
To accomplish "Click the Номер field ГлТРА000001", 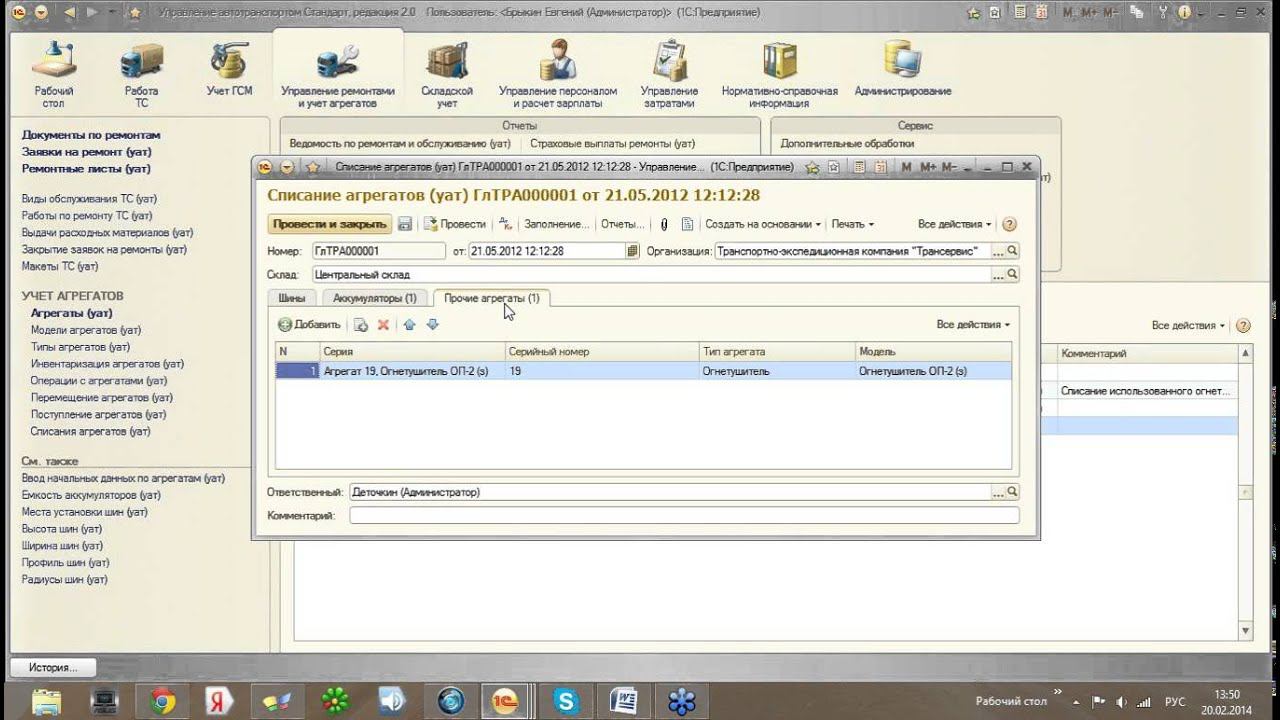I will (379, 251).
